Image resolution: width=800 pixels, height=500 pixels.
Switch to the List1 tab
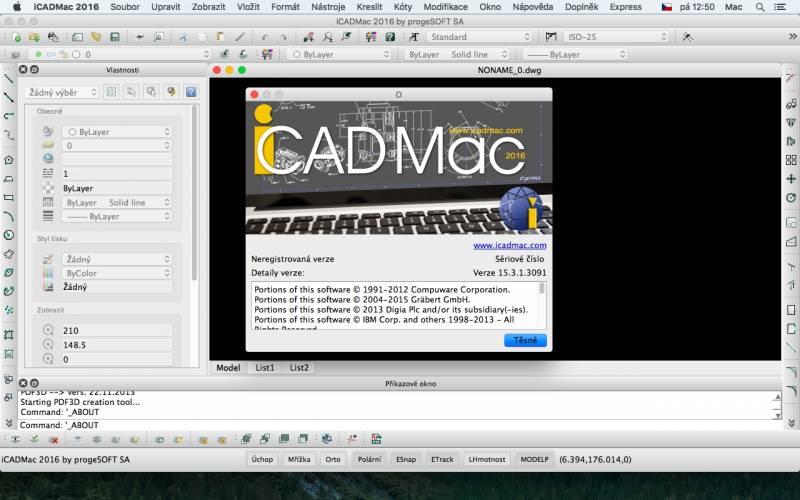coord(265,367)
